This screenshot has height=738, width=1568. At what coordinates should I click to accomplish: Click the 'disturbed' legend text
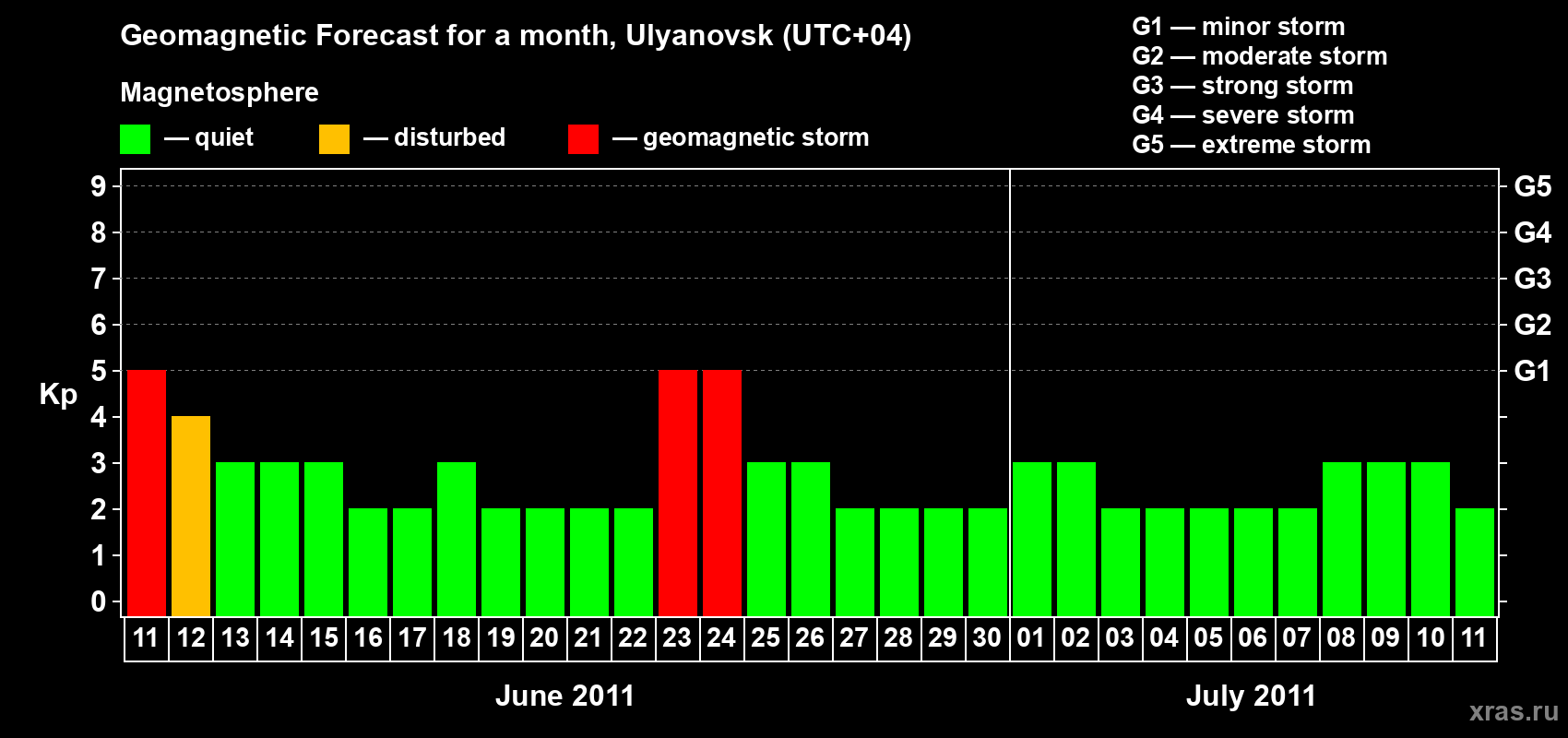tap(450, 137)
